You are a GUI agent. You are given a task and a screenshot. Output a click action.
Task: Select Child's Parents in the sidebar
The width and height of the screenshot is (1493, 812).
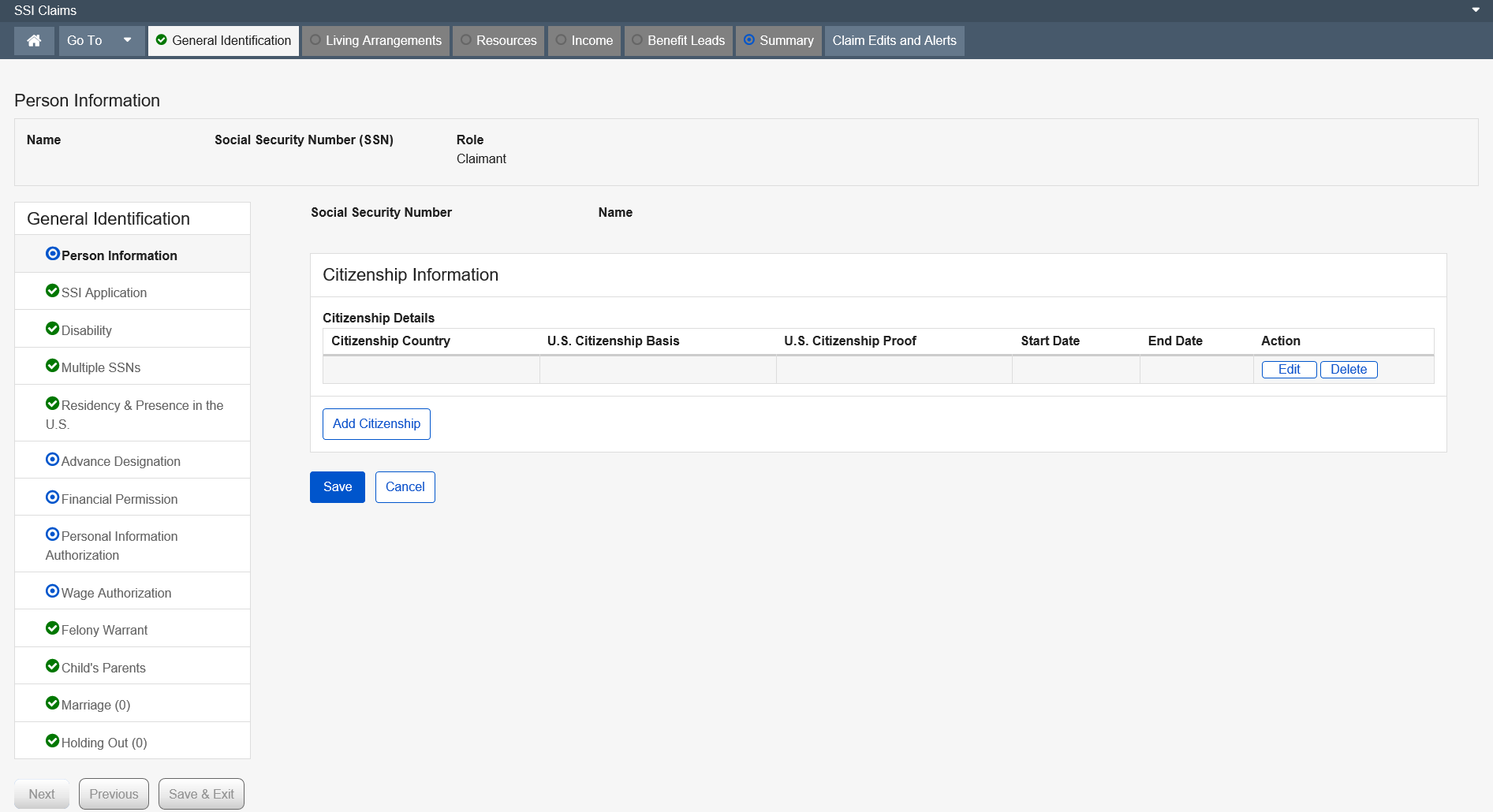point(103,668)
